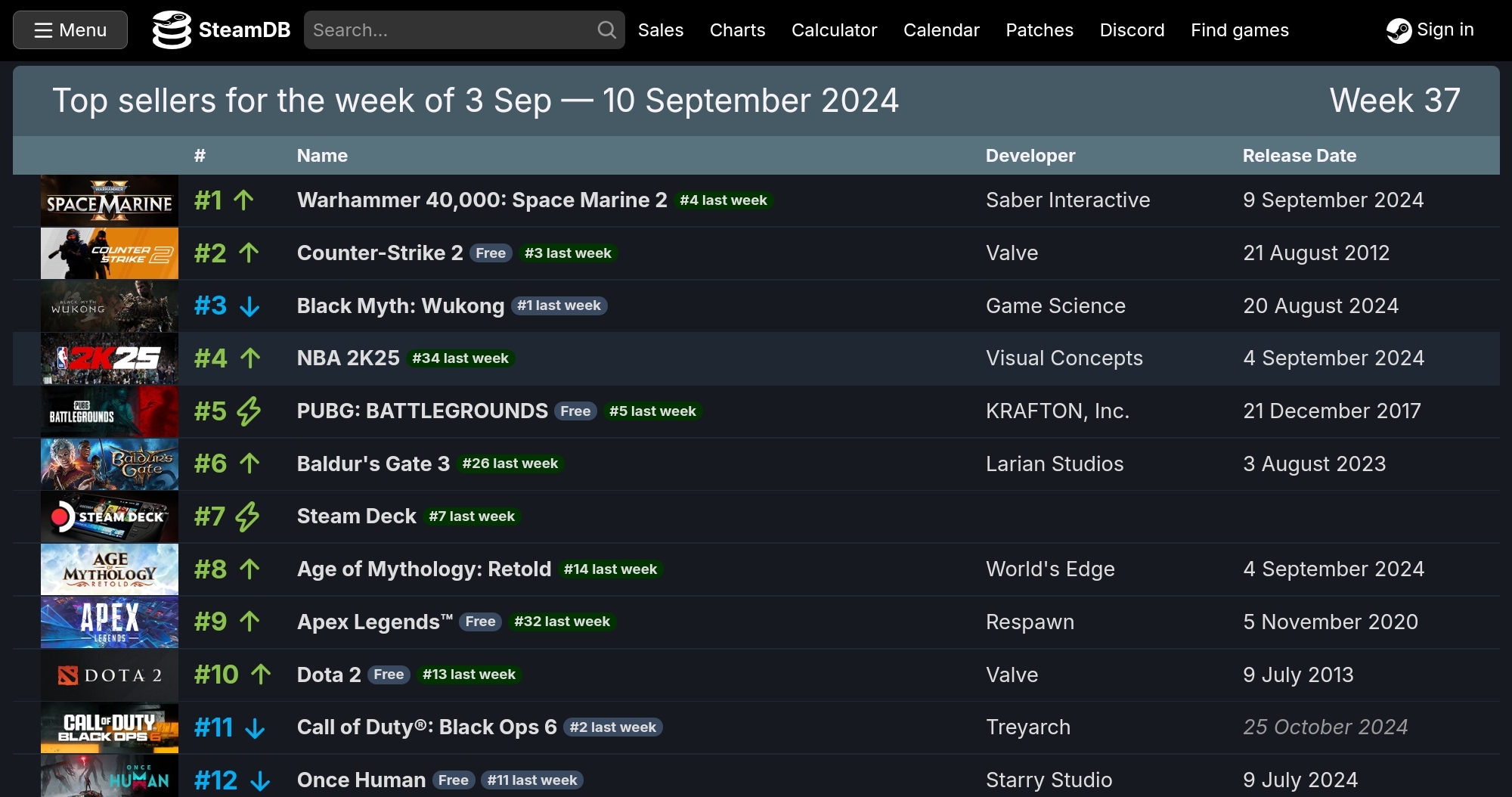Click '25 October 2024' release date
This screenshot has height=797, width=1512.
(1325, 727)
